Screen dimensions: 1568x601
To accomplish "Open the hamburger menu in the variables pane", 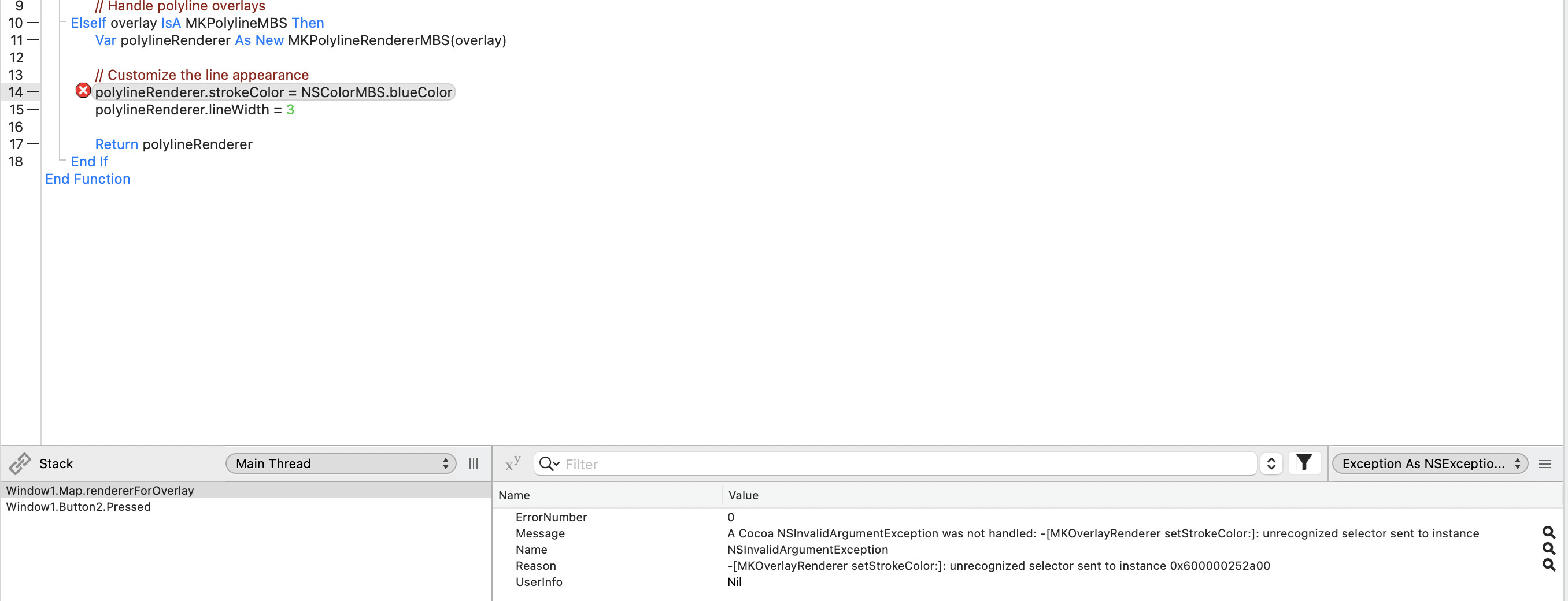I will point(1544,464).
